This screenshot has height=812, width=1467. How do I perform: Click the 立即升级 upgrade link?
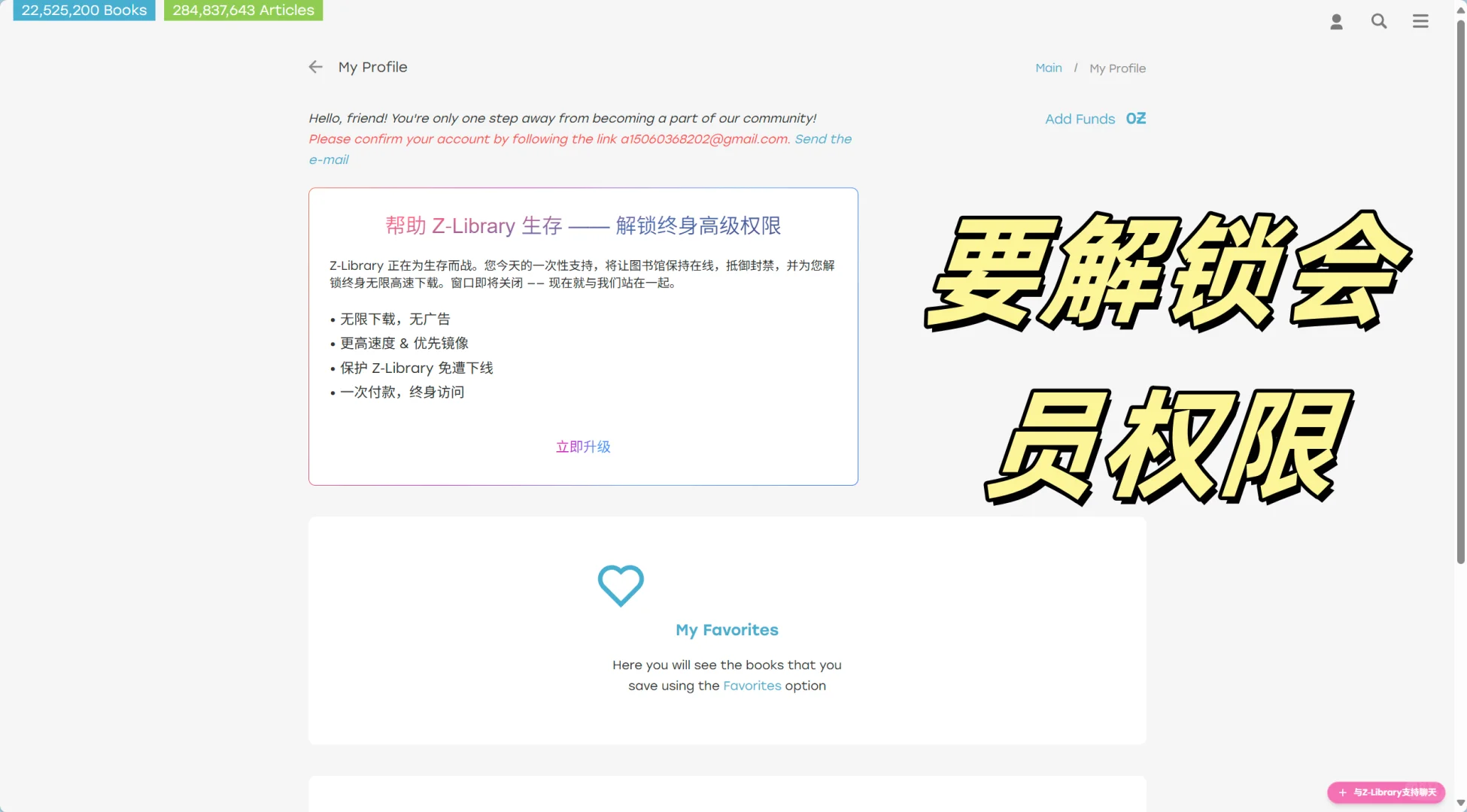tap(583, 447)
